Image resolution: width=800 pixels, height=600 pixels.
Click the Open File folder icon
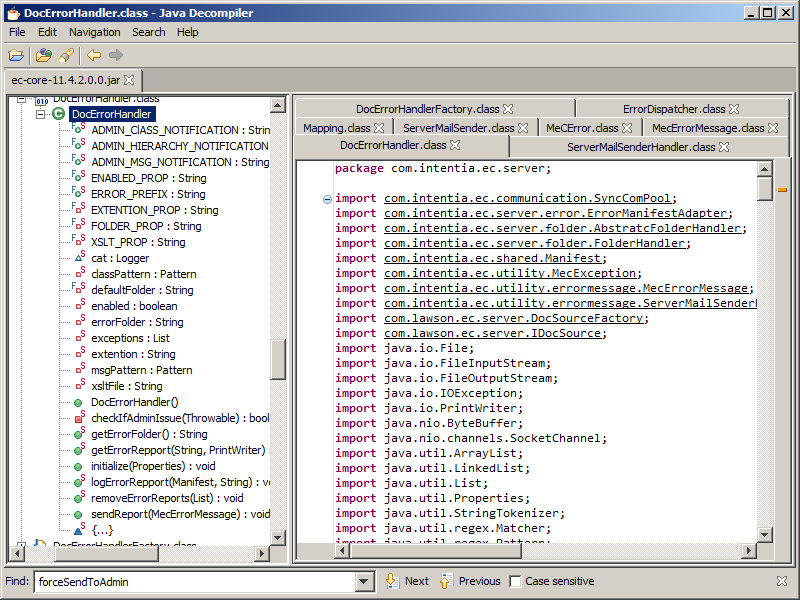[x=16, y=55]
